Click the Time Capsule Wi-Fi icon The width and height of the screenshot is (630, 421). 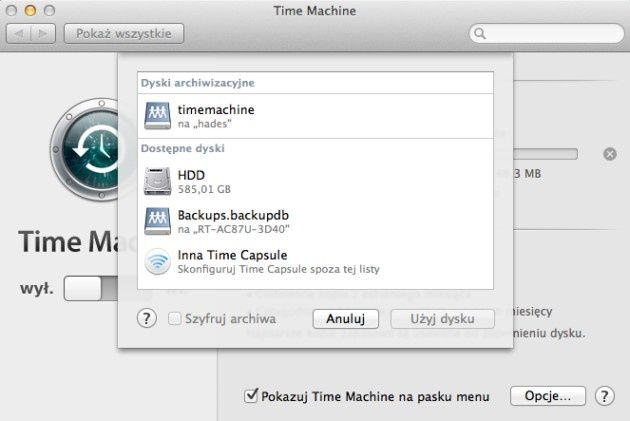(158, 262)
